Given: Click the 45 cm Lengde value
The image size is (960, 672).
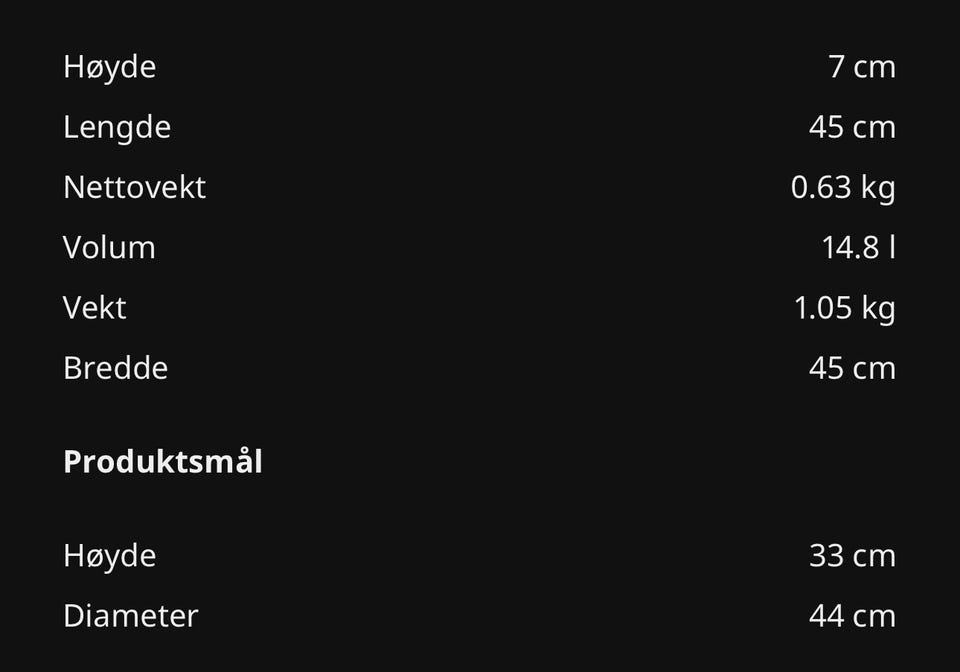Looking at the screenshot, I should (x=851, y=128).
